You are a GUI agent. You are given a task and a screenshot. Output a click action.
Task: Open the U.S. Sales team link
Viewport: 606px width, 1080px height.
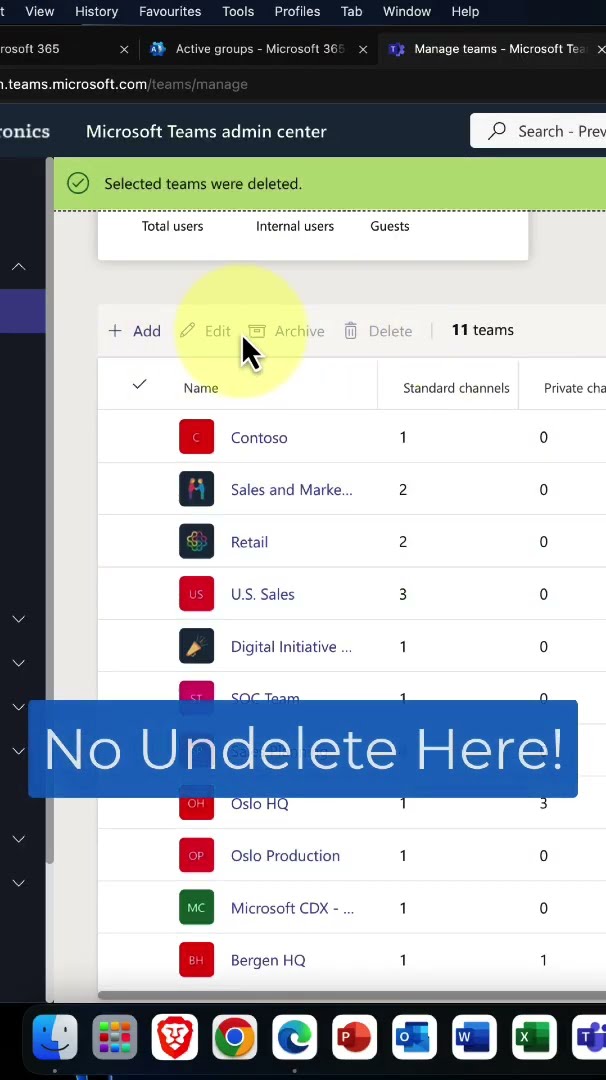pos(262,594)
